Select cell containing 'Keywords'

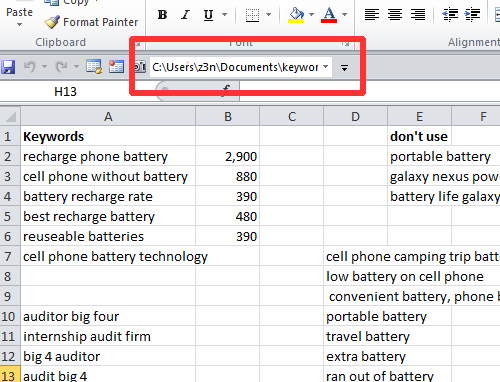[108, 137]
